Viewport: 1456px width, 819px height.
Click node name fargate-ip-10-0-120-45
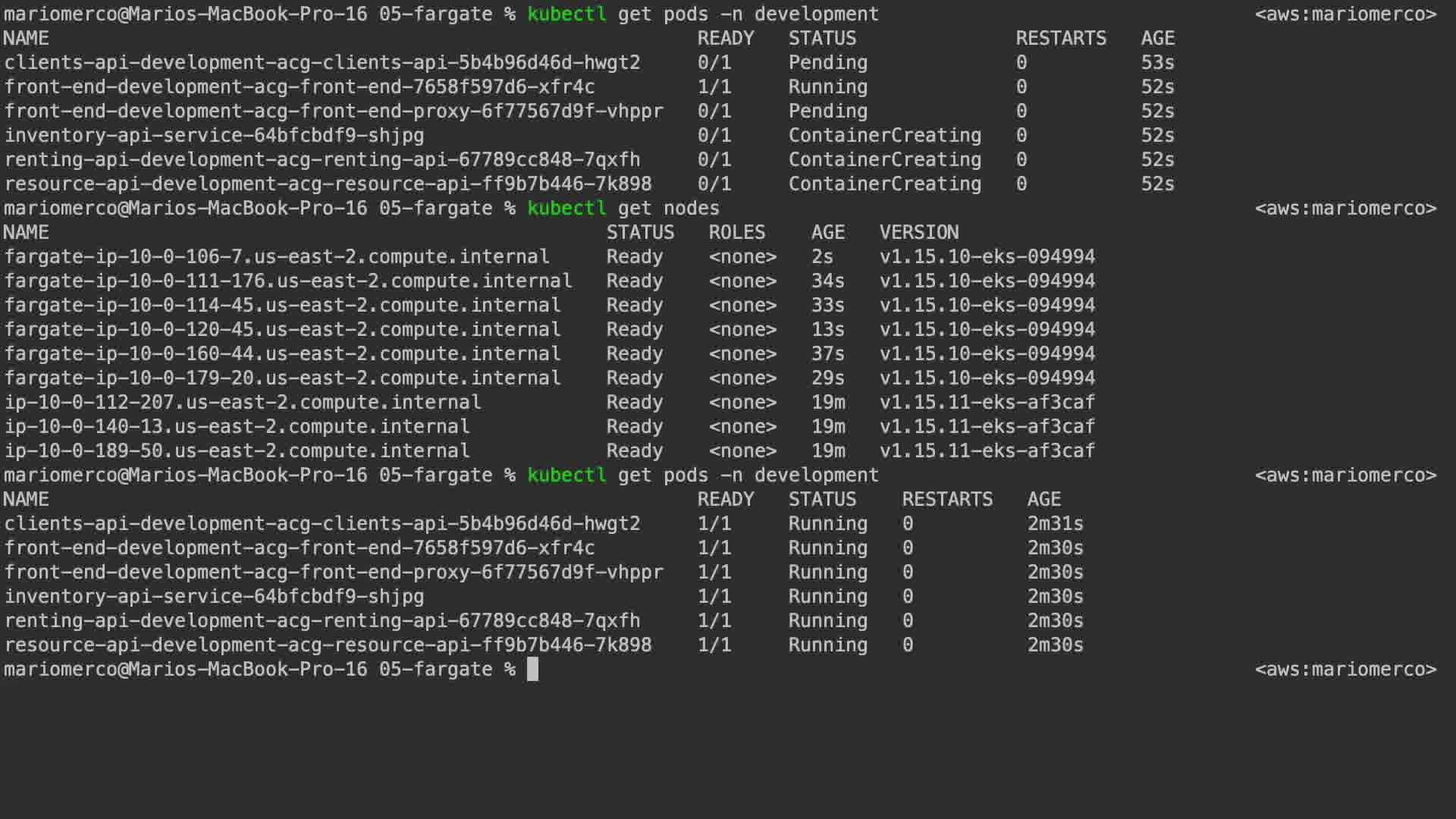click(x=282, y=329)
